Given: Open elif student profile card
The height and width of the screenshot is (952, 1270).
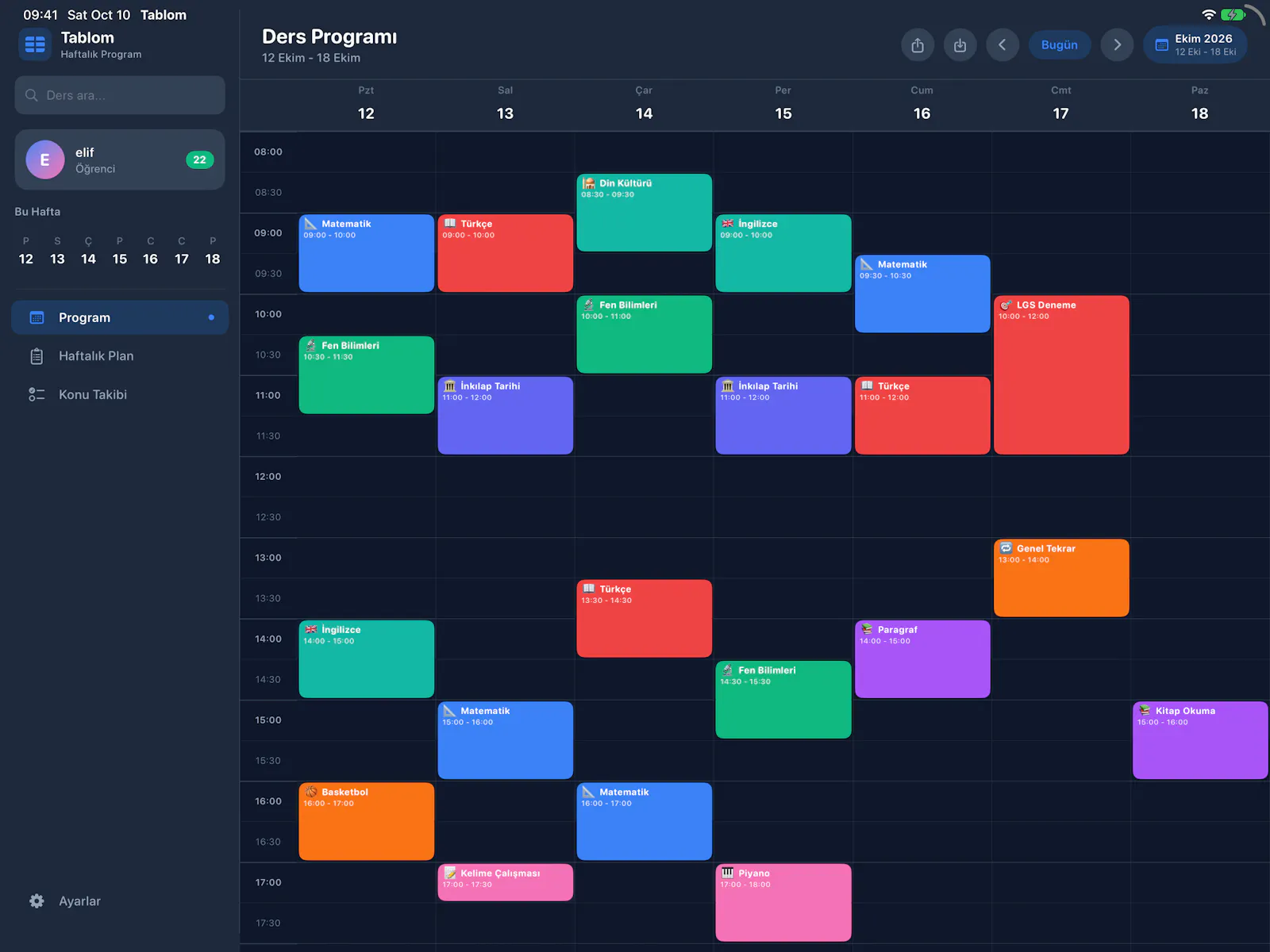Looking at the screenshot, I should click(x=120, y=159).
